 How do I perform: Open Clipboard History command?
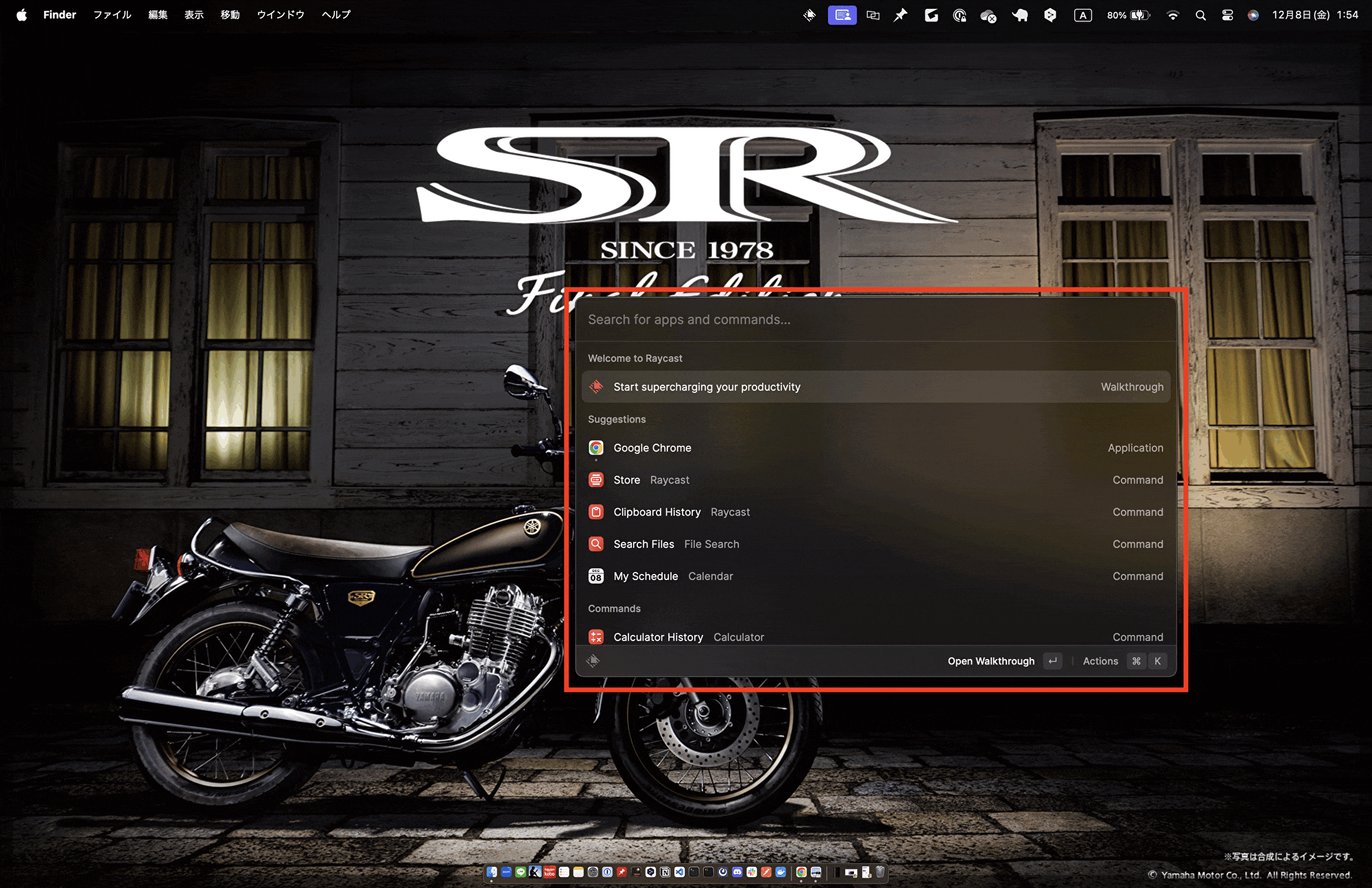click(x=657, y=512)
